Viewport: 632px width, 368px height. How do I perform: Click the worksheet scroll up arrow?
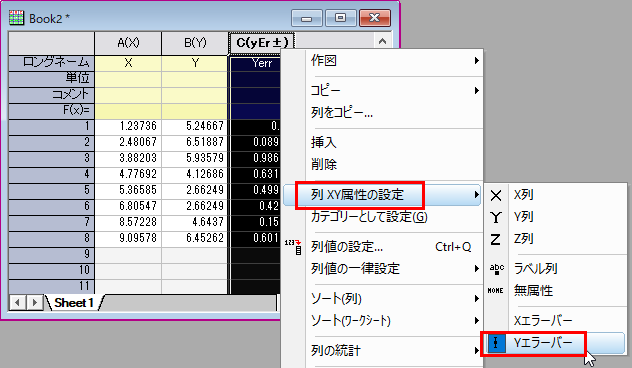(x=382, y=41)
